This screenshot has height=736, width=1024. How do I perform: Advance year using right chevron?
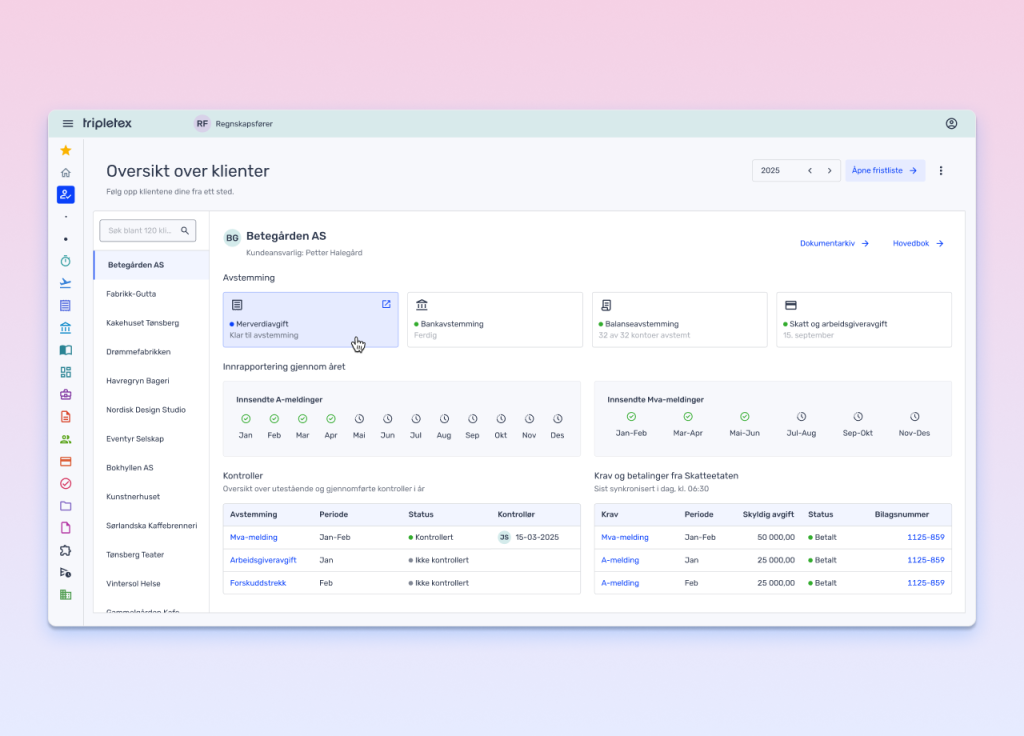coord(830,170)
